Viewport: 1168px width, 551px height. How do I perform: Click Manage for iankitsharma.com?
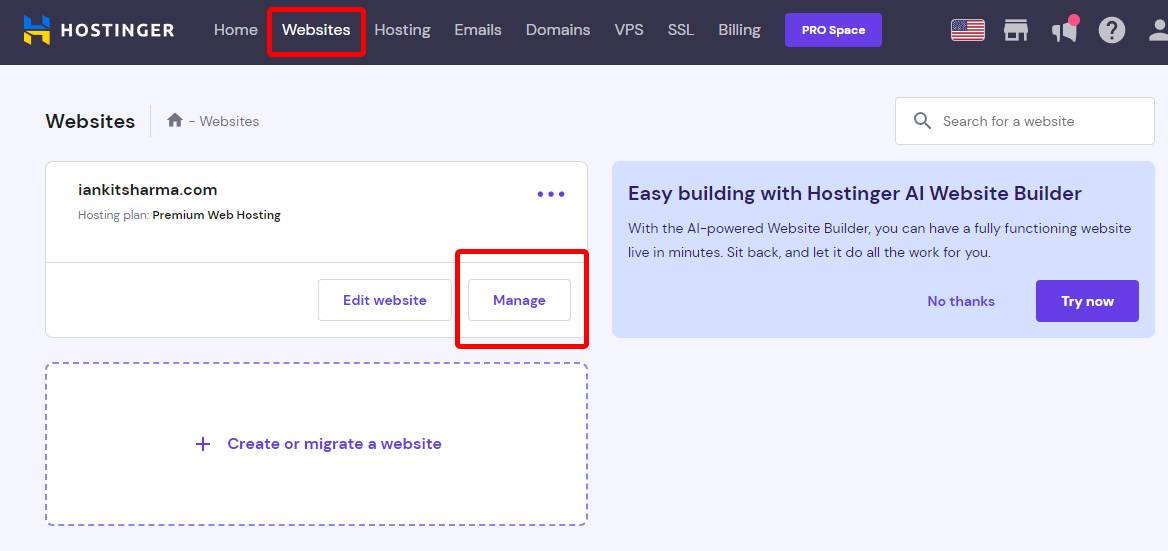[519, 300]
